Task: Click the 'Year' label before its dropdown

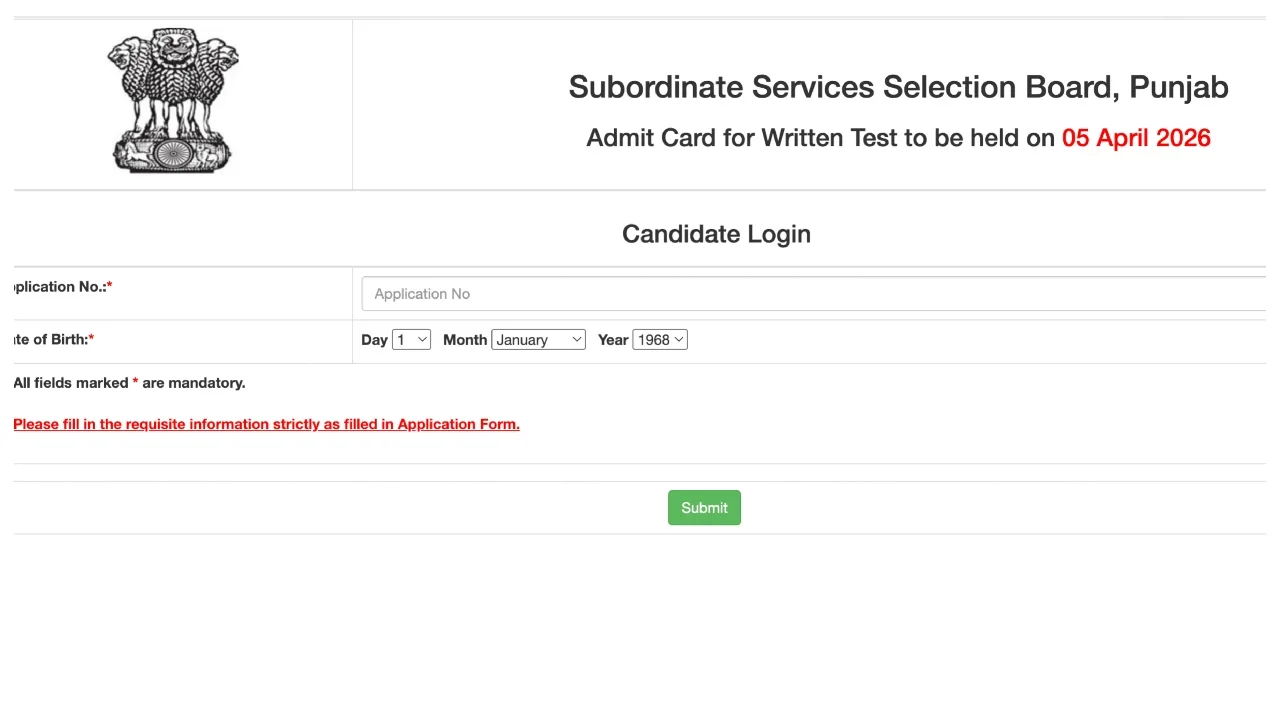Action: point(612,340)
